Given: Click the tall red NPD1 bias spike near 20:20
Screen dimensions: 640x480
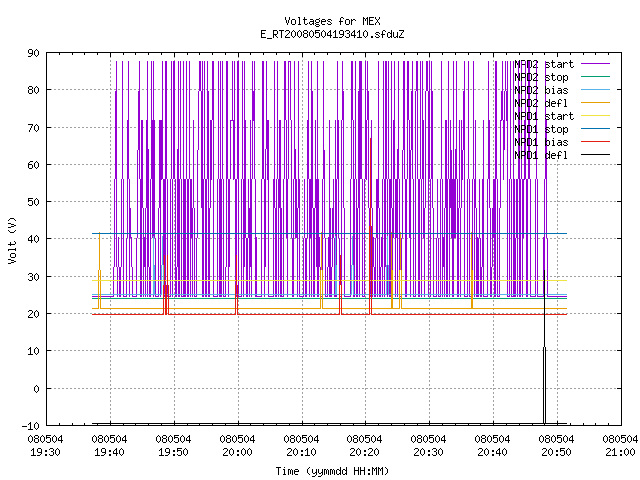Looking at the screenshot, I should [x=371, y=227].
